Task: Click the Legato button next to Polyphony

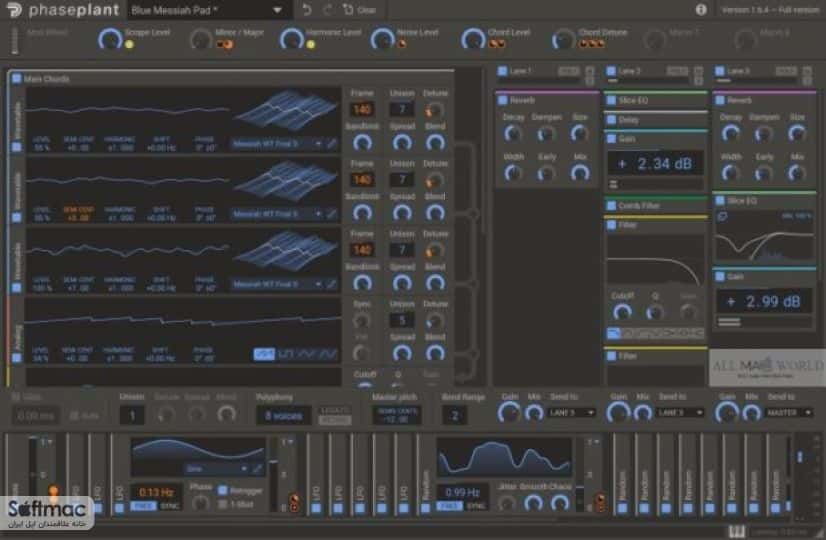Action: pyautogui.click(x=335, y=410)
